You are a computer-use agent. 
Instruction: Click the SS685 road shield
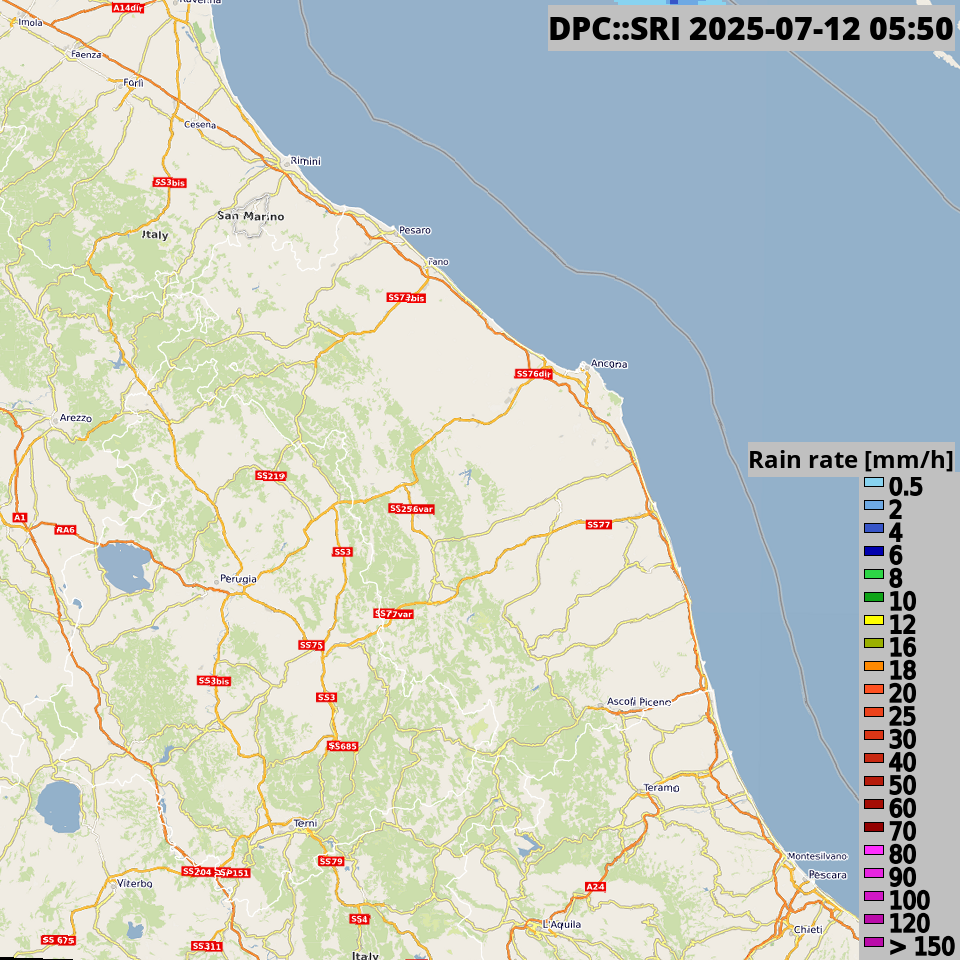coord(342,746)
